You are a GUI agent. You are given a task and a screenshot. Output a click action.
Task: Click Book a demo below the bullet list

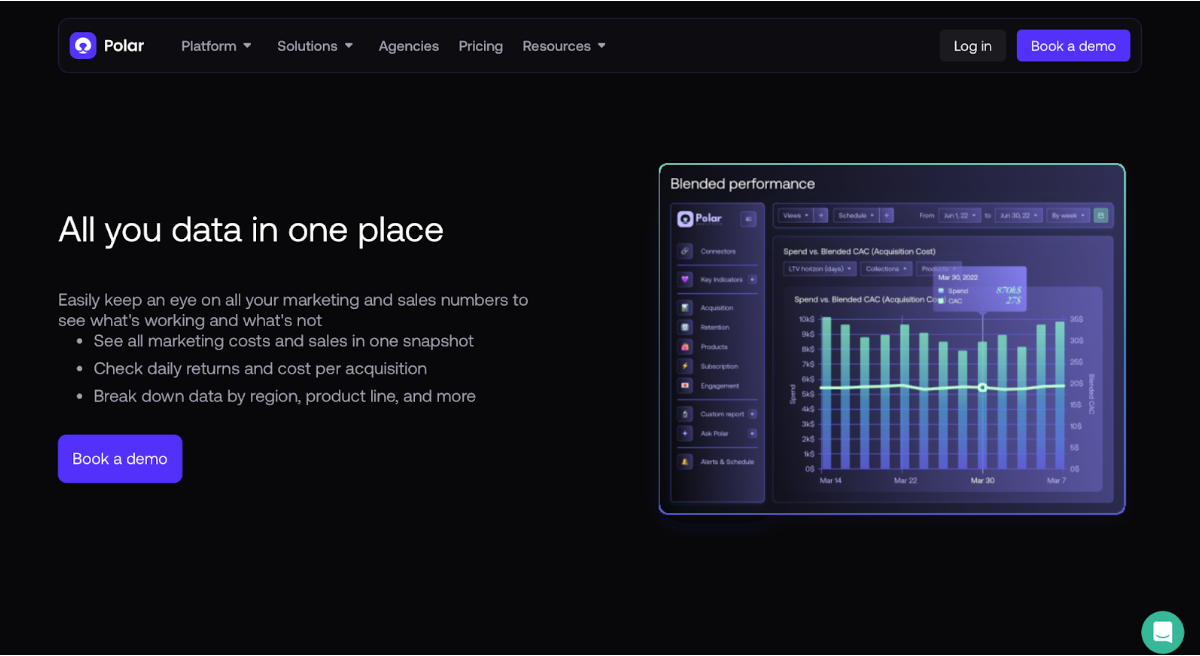(120, 459)
